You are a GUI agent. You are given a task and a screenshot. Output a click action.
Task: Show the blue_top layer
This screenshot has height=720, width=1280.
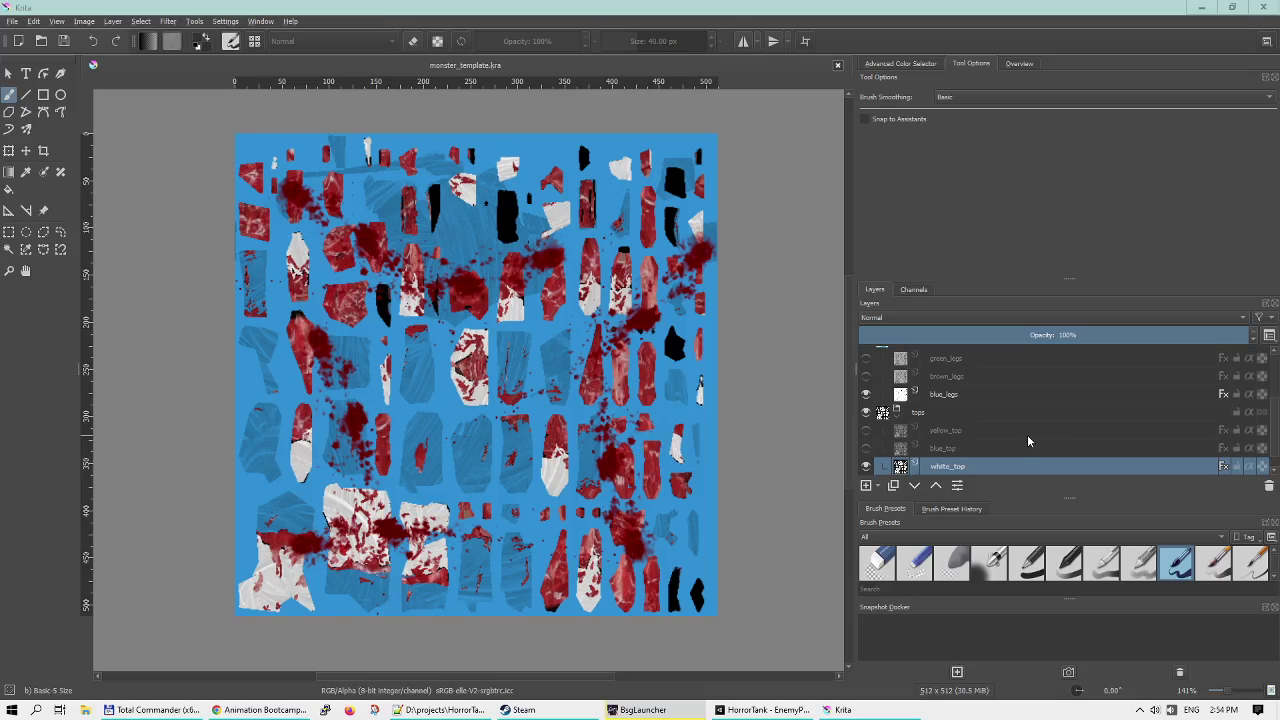(866, 449)
